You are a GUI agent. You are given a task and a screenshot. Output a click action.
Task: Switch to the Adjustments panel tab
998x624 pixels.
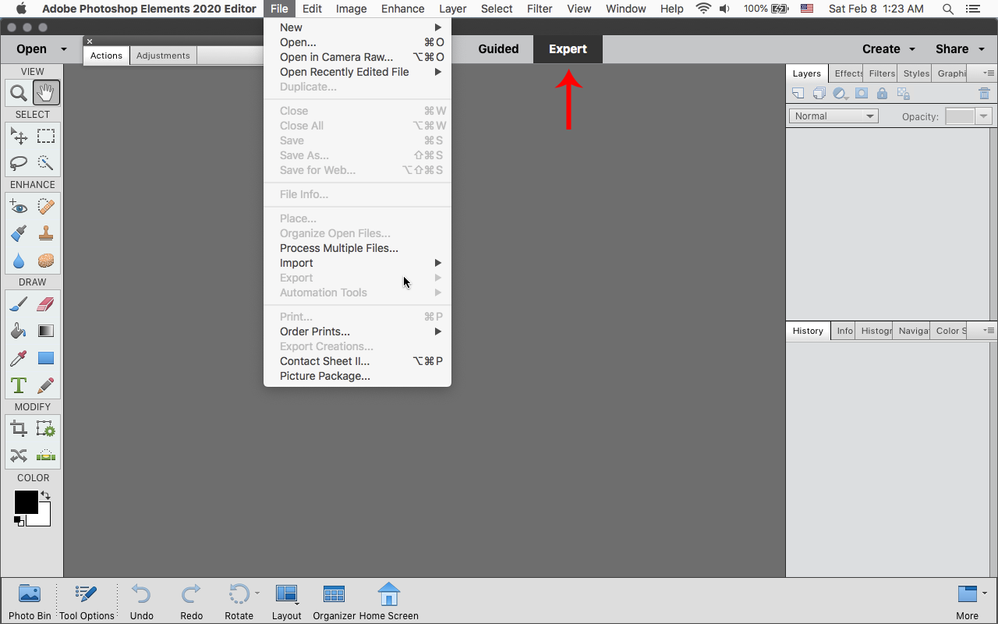click(163, 55)
